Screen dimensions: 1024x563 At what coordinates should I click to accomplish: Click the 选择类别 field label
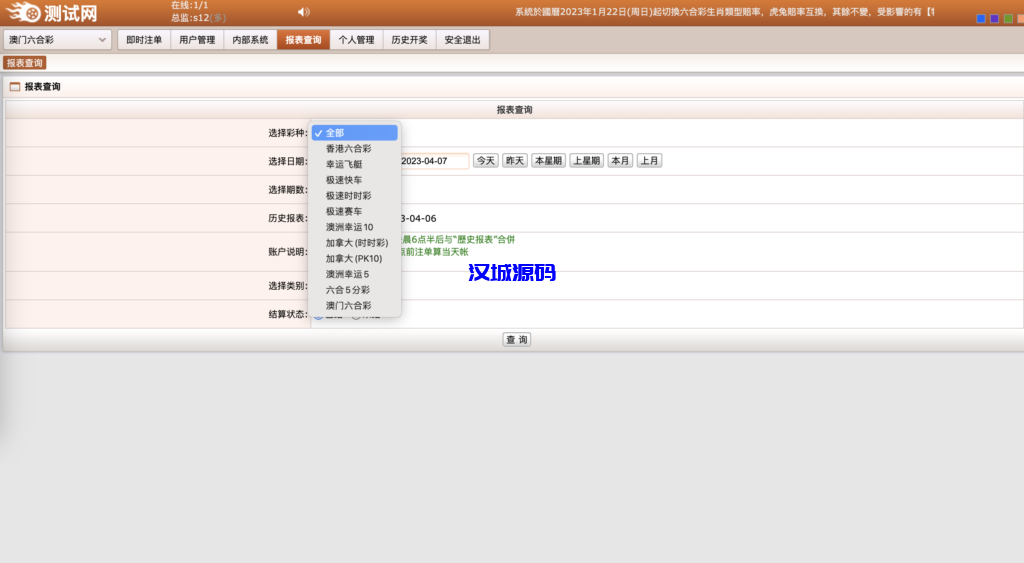pyautogui.click(x=287, y=285)
